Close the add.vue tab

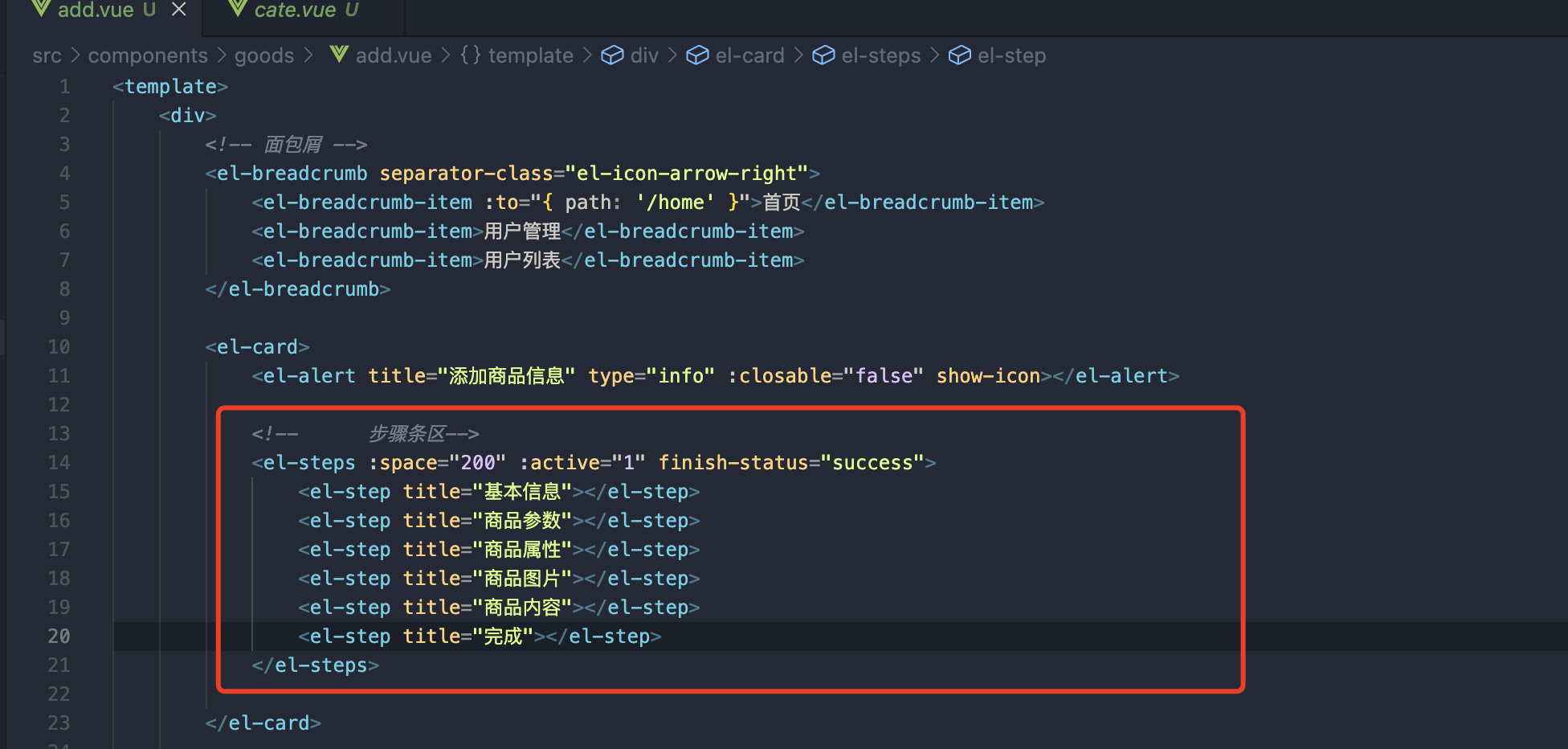pyautogui.click(x=178, y=10)
